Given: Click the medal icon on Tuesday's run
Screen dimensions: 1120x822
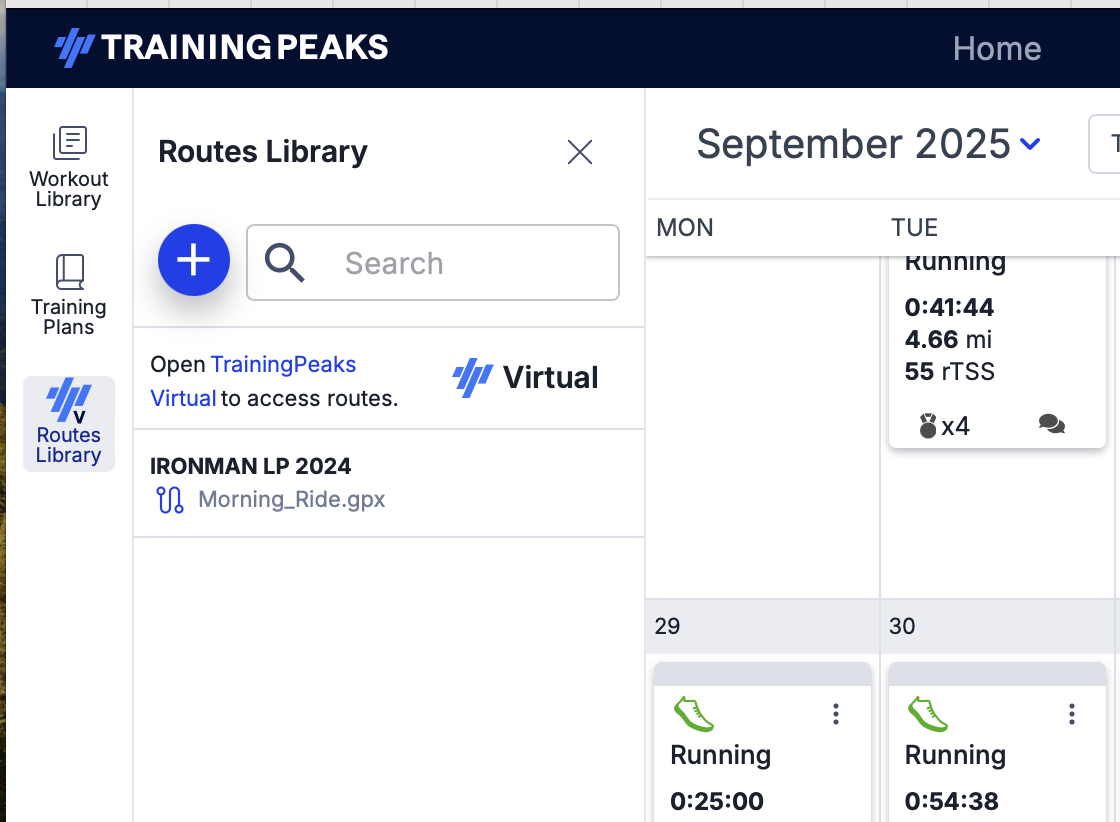Looking at the screenshot, I should point(928,426).
